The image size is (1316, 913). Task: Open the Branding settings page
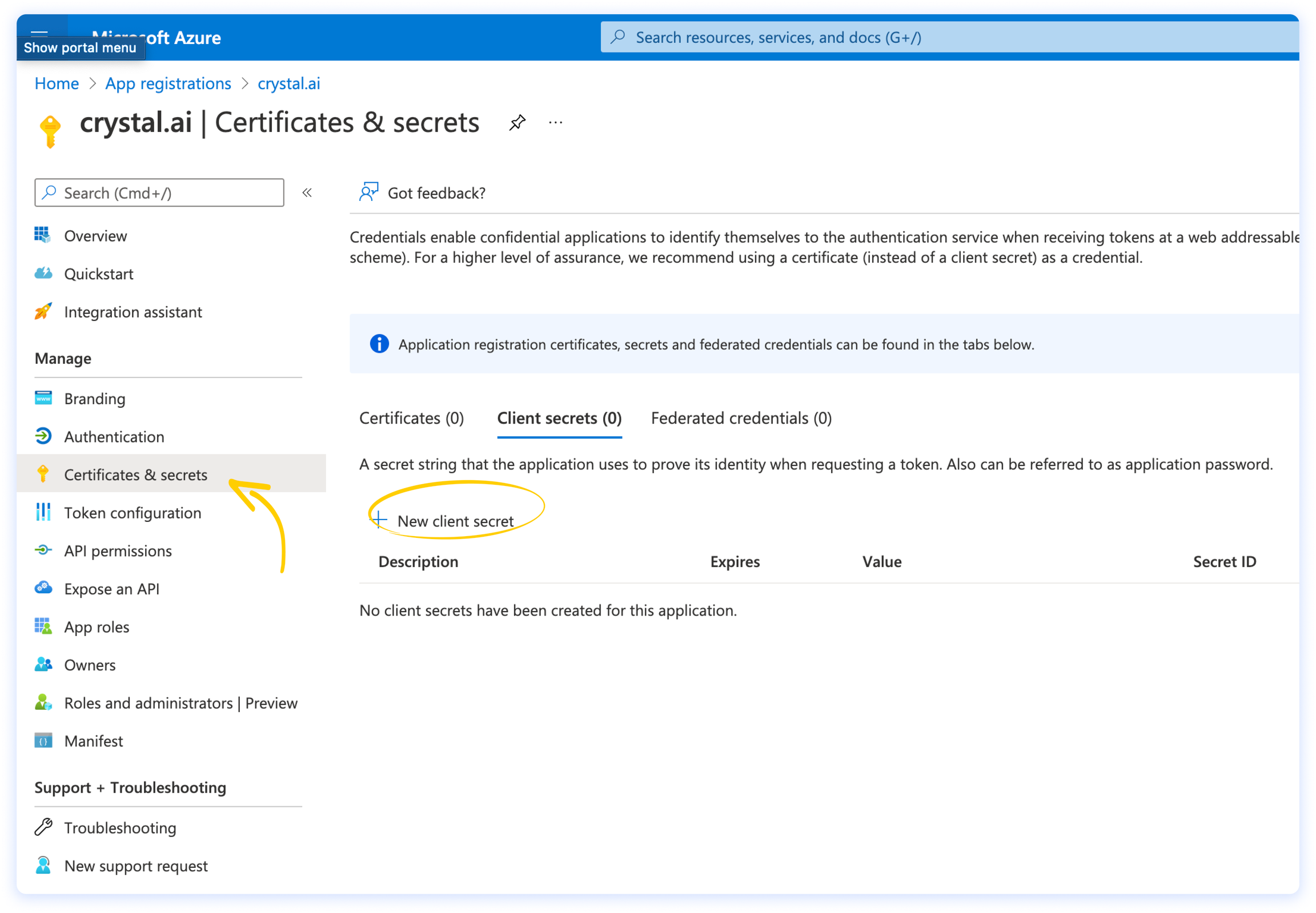(x=94, y=399)
